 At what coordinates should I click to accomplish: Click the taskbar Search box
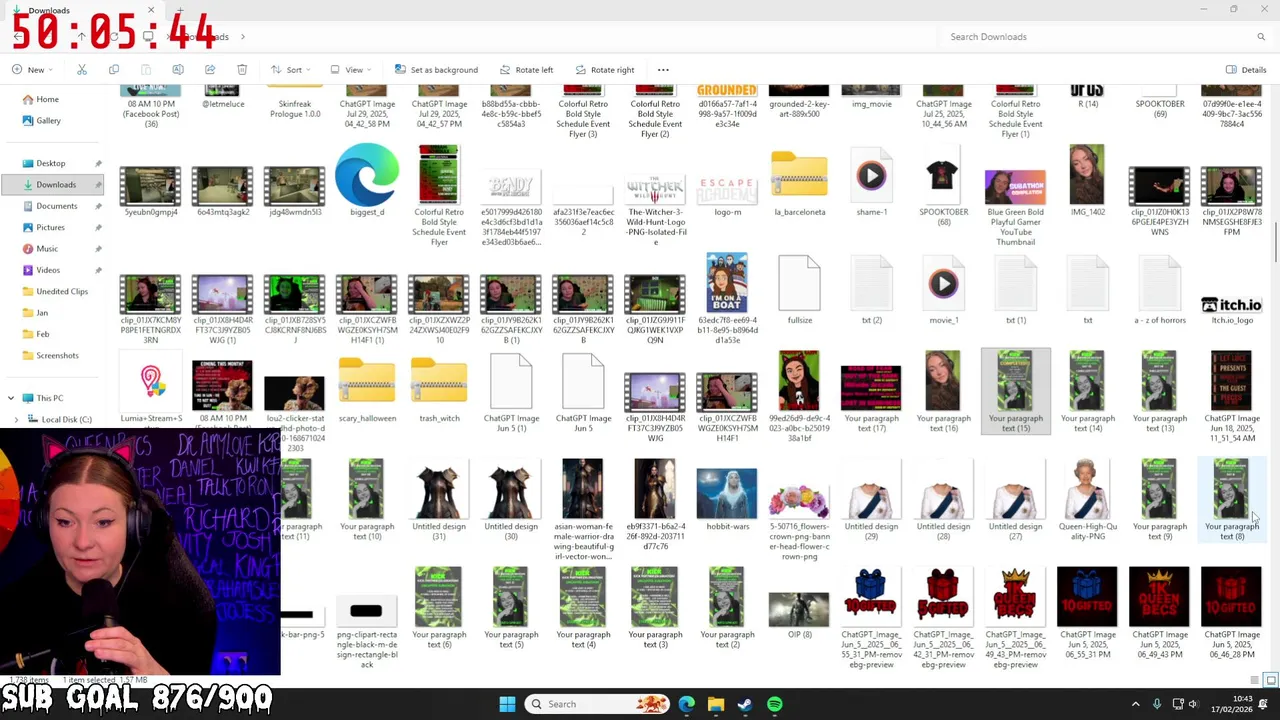[598, 704]
